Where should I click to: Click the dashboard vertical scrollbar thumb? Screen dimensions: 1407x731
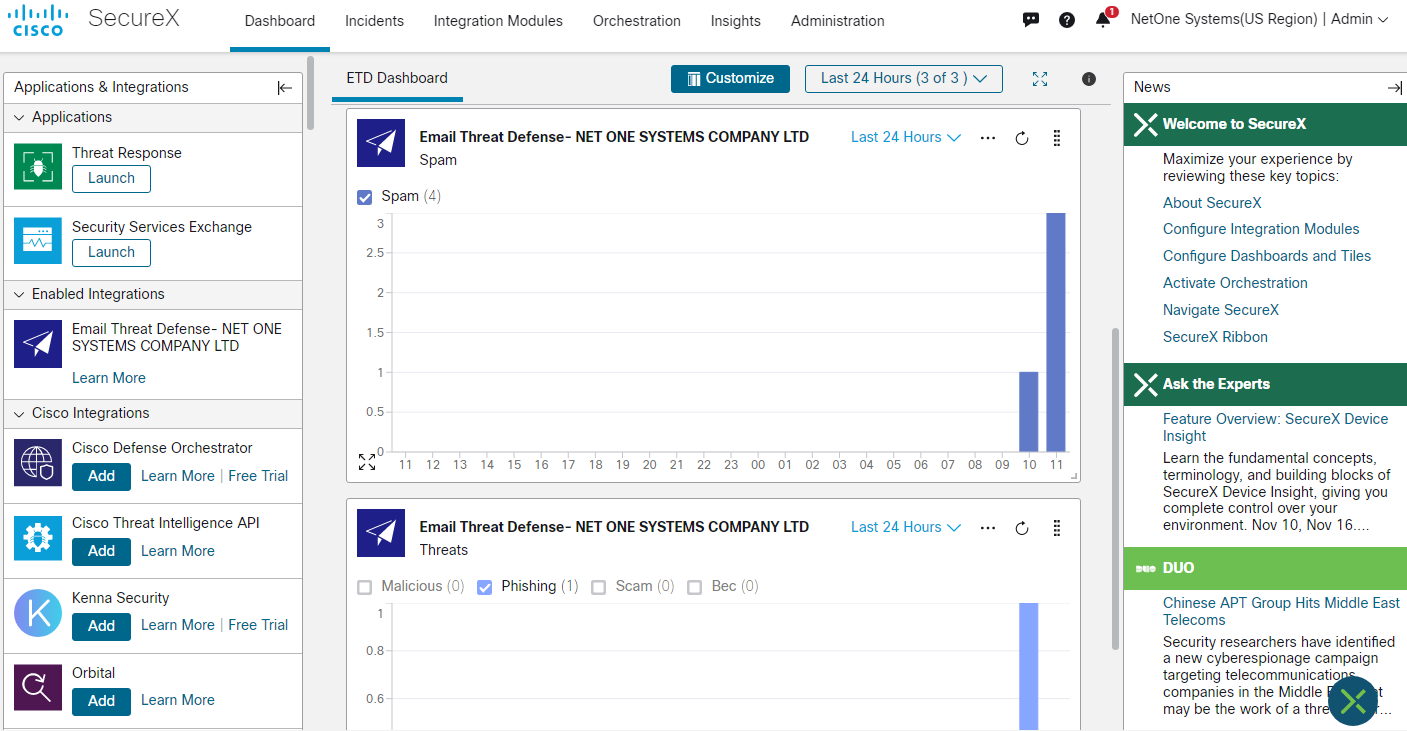1116,488
